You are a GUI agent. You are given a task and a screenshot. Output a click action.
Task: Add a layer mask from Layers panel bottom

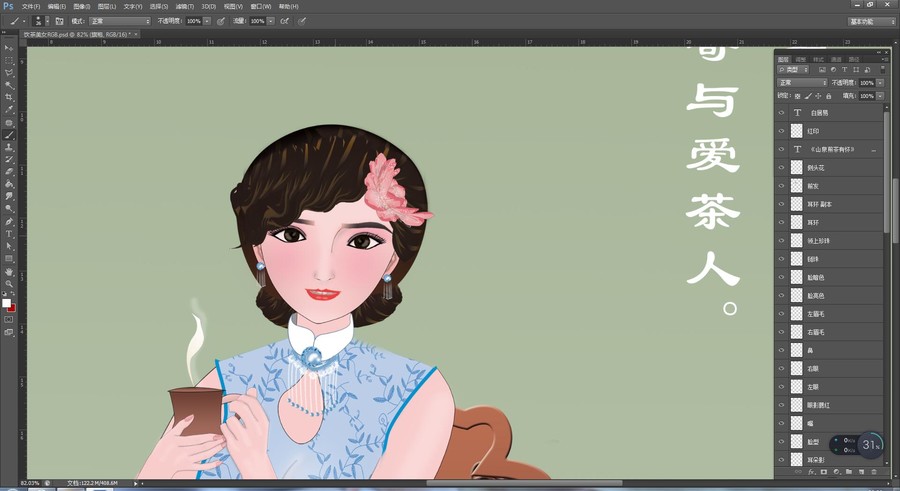[824, 472]
